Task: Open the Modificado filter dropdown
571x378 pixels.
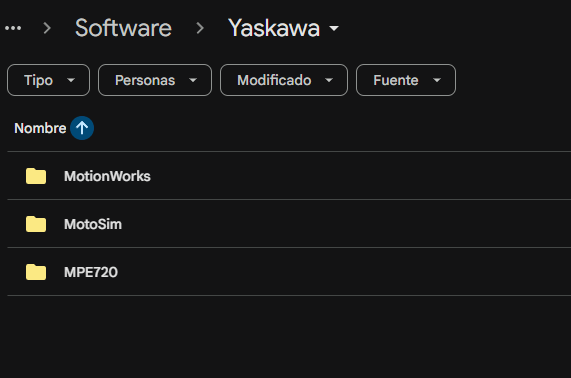Action: [x=284, y=80]
